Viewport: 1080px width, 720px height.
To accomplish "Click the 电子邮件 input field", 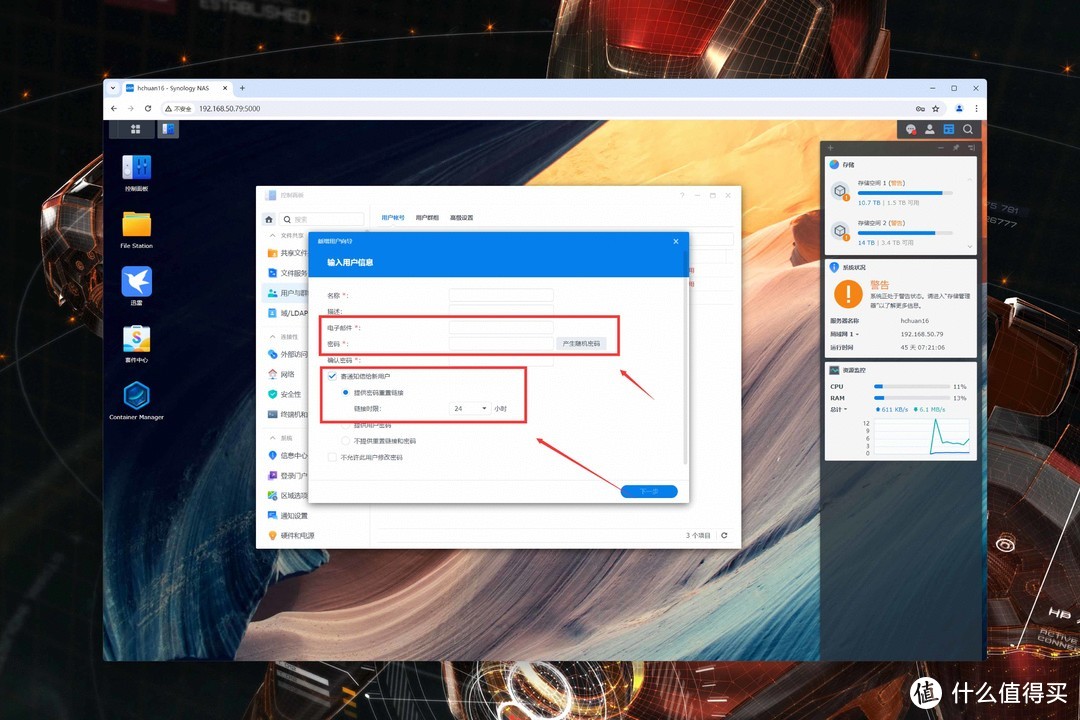I will tap(501, 327).
